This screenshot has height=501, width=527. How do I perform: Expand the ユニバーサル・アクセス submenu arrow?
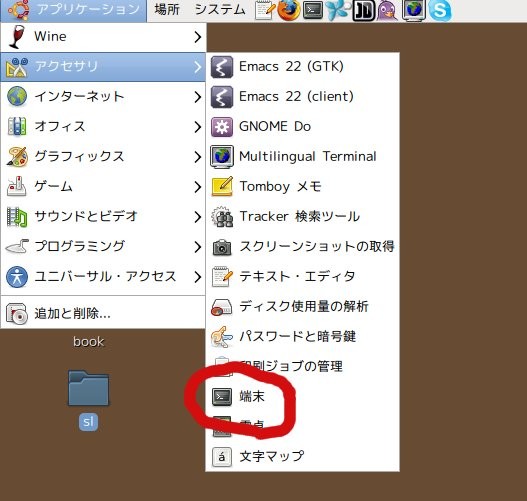198,277
